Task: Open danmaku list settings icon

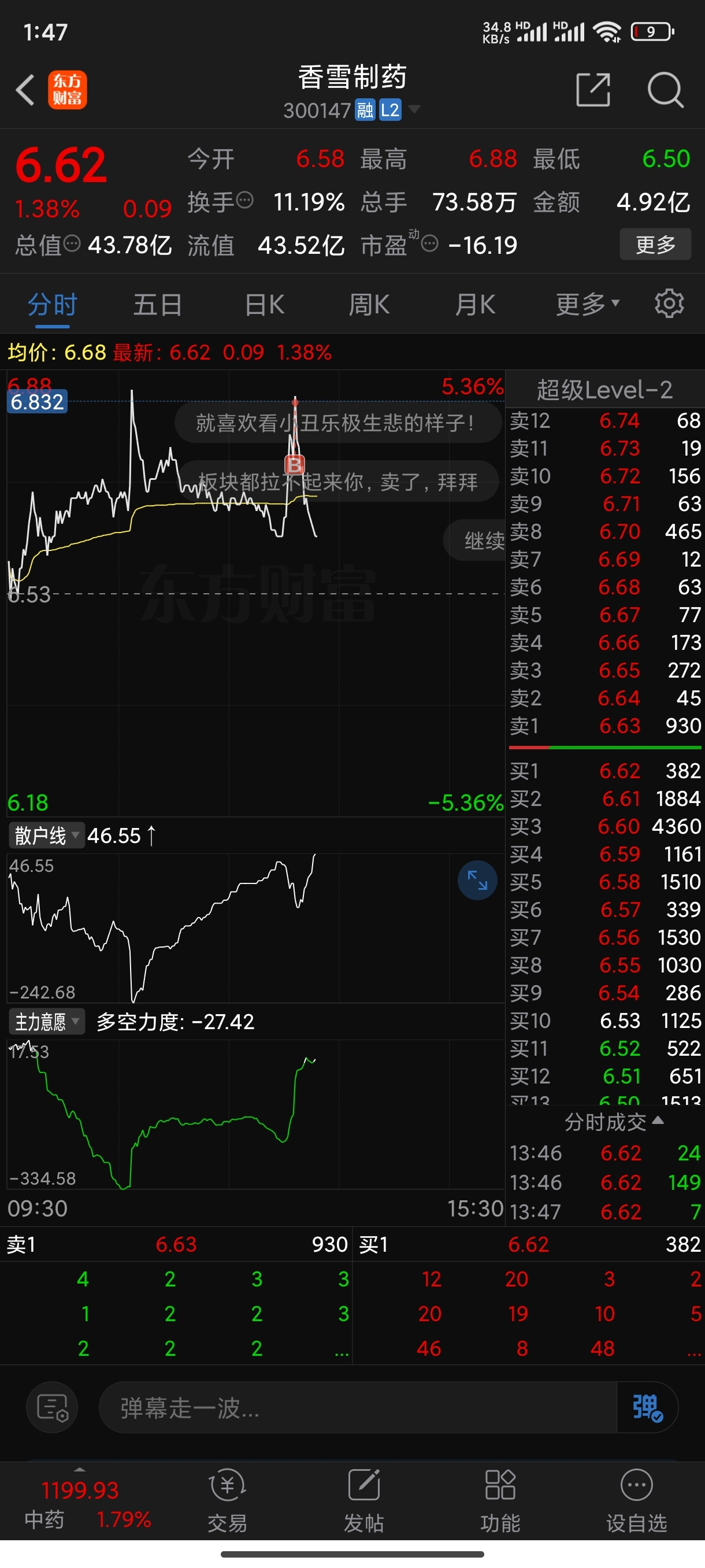Action: click(51, 1407)
